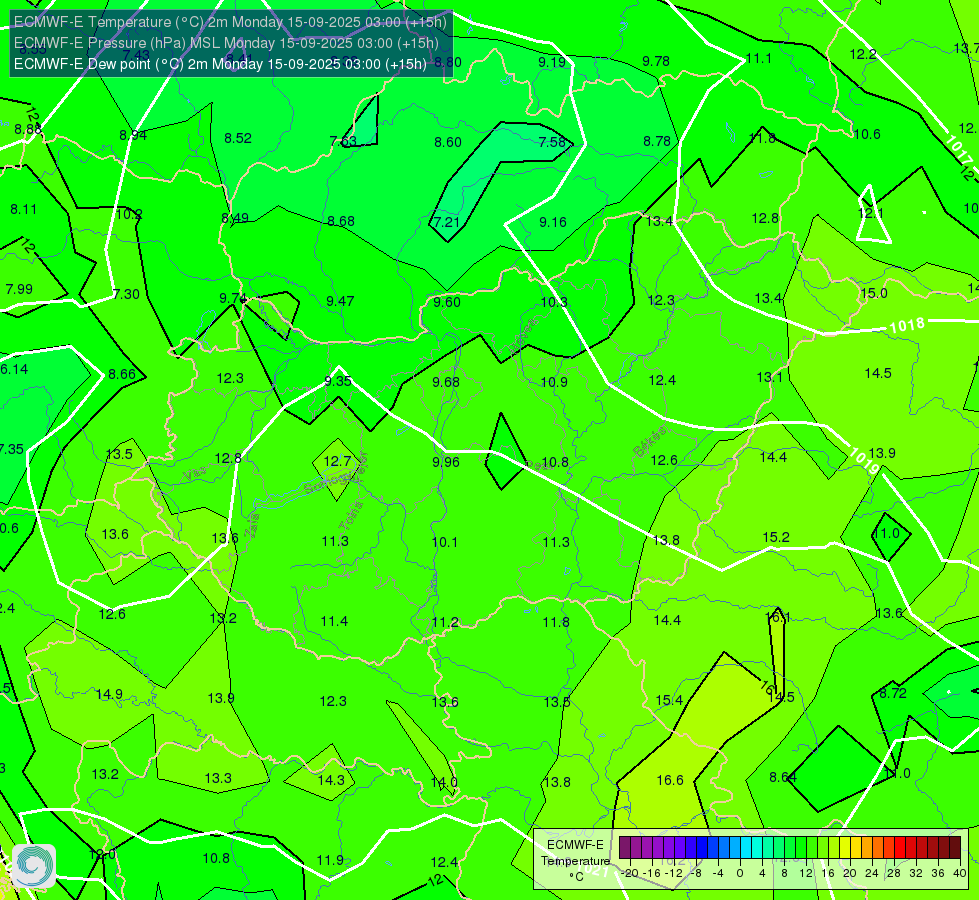
Task: Click the Zala county label
Action: [x=252, y=527]
